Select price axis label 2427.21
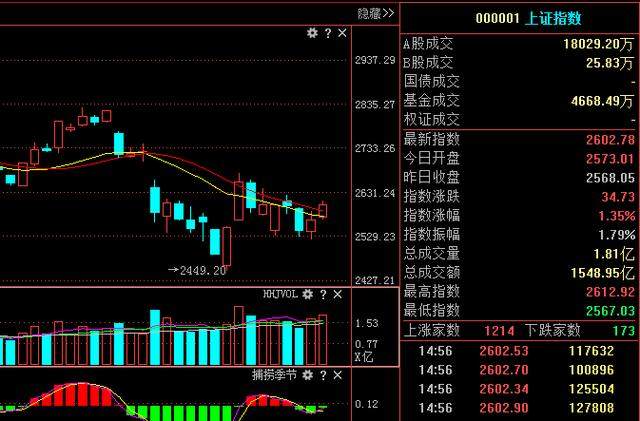The height and width of the screenshot is (421, 640). [x=375, y=280]
